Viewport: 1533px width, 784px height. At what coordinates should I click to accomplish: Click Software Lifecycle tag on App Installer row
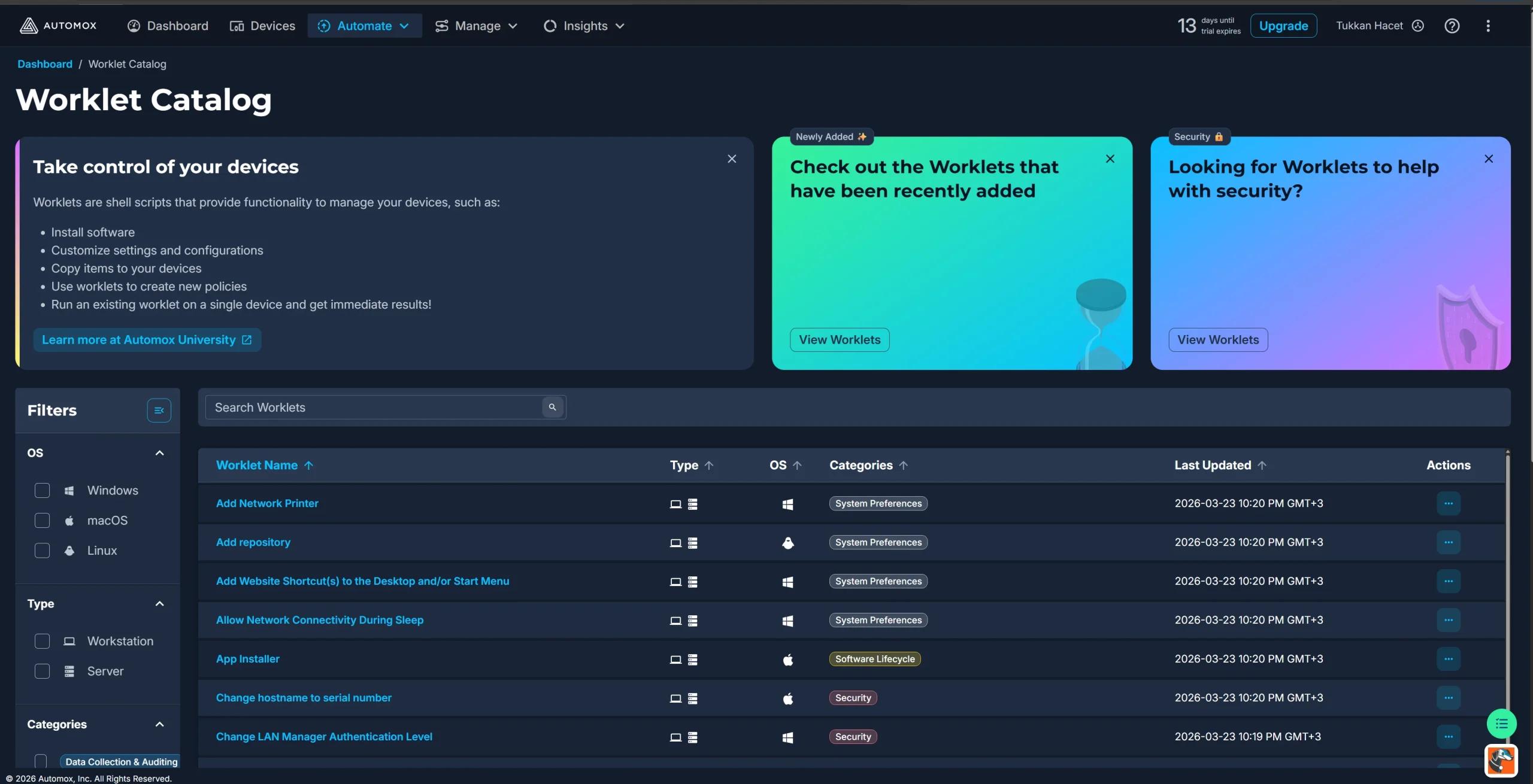click(x=875, y=659)
